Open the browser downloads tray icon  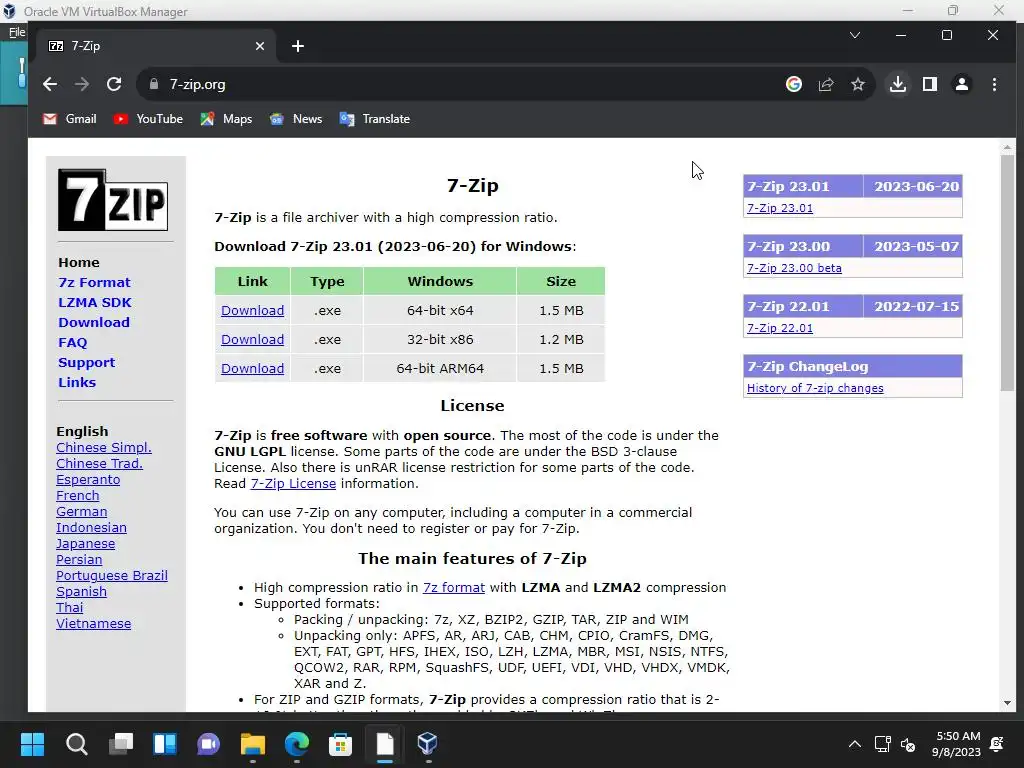[898, 84]
